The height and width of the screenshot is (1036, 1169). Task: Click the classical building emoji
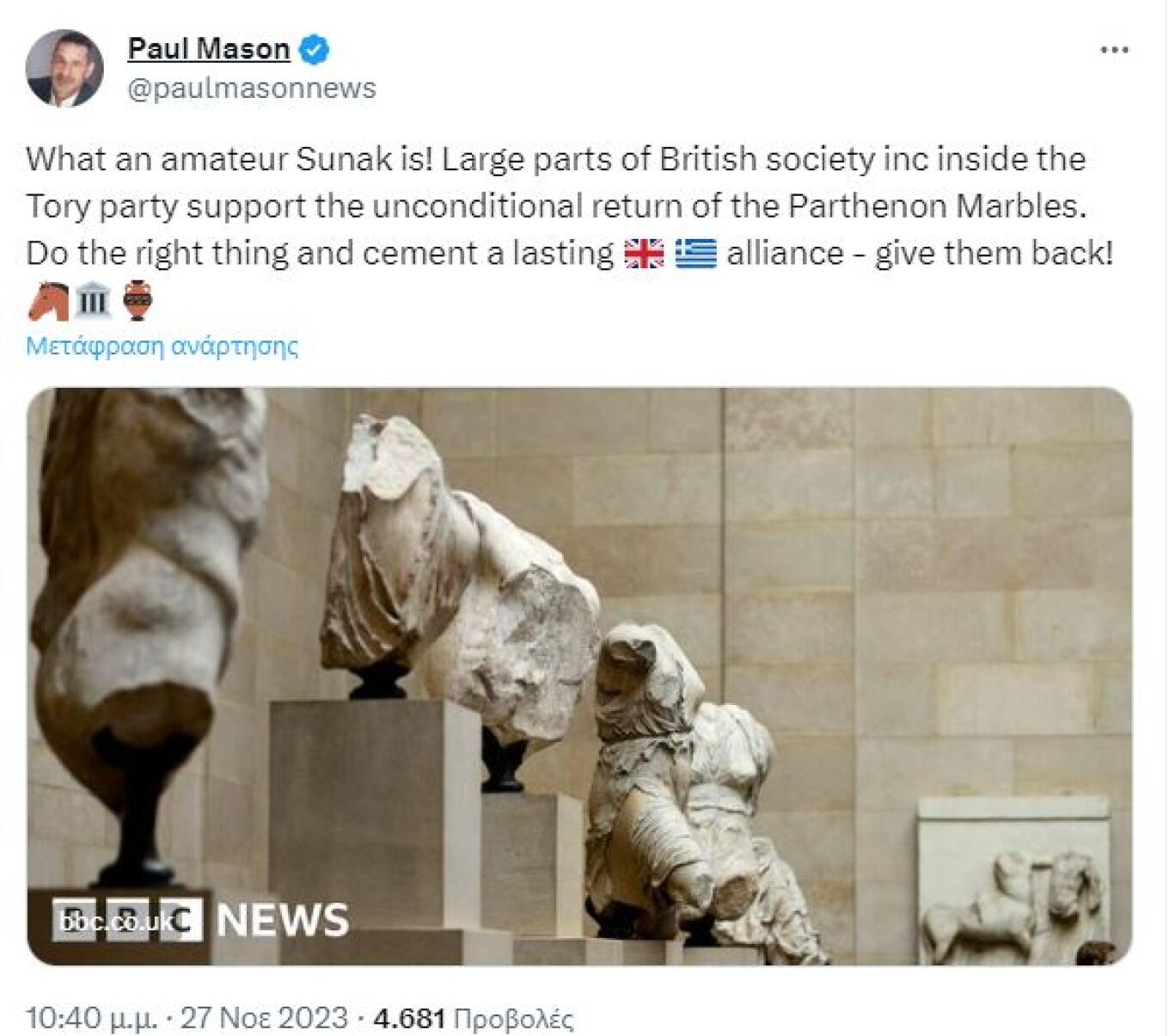[93, 301]
